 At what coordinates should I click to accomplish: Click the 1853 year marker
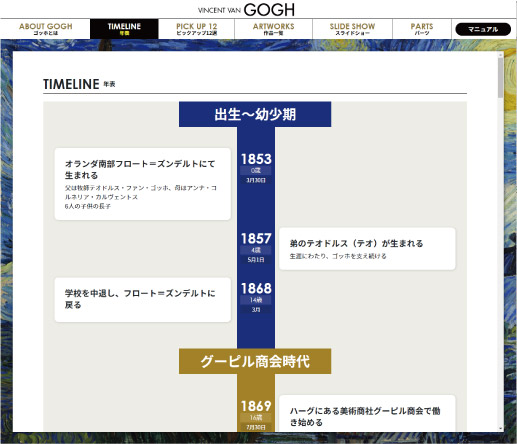point(256,159)
